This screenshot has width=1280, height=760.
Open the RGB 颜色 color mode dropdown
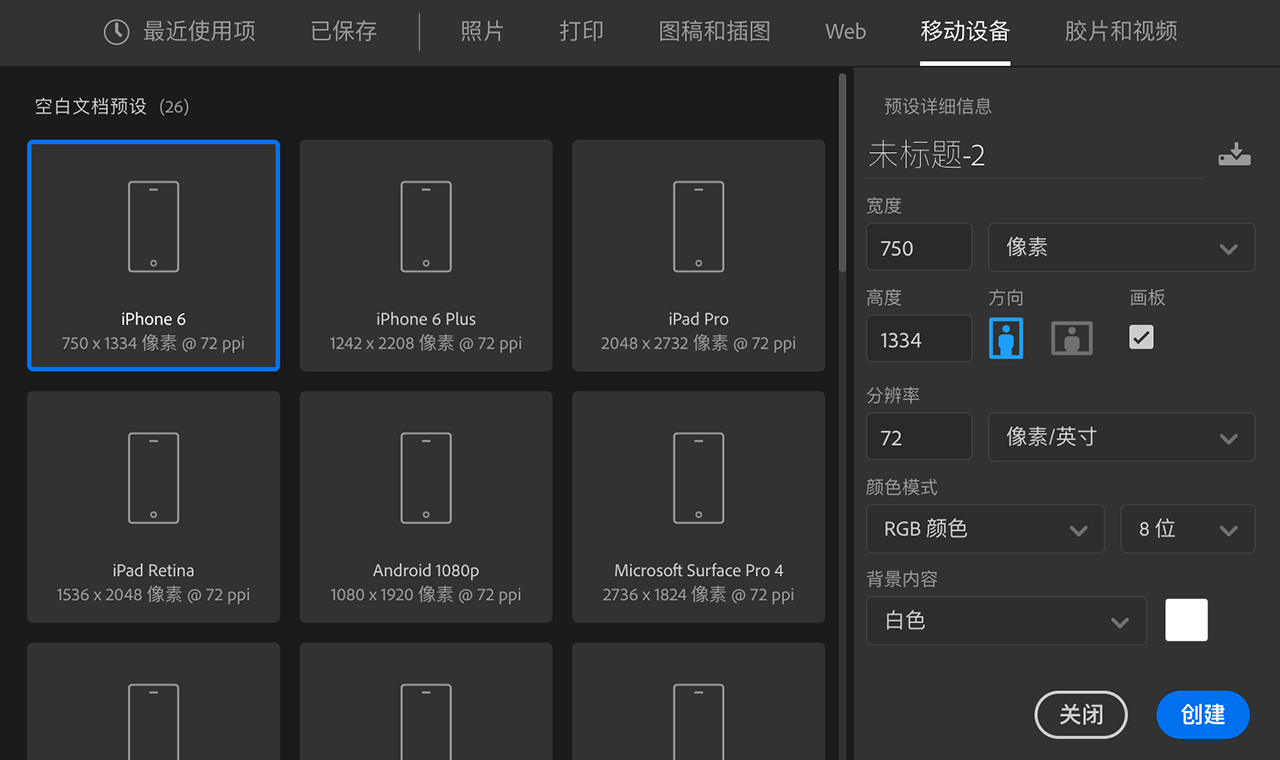point(984,529)
